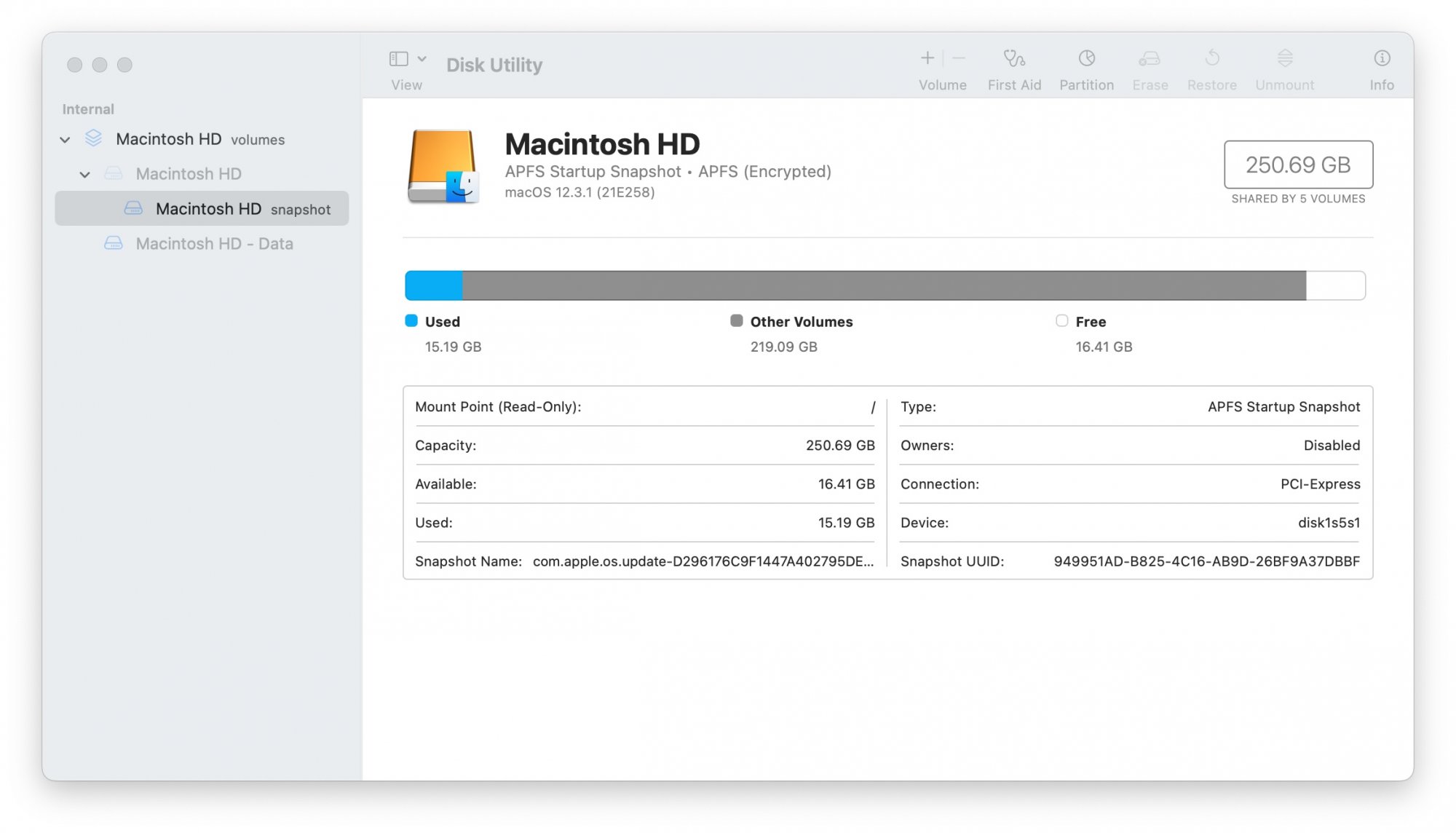Click the SHARED BY 5 VOLUMES caption
Image resolution: width=1456 pixels, height=833 pixels.
point(1298,199)
